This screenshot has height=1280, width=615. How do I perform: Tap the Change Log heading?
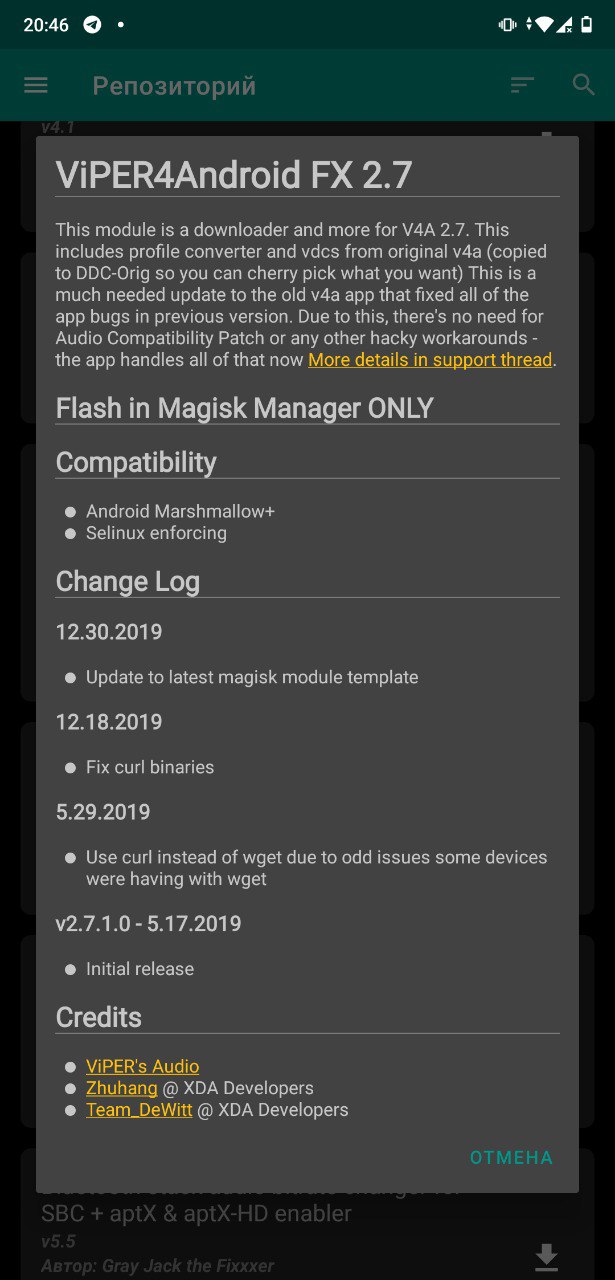[128, 581]
